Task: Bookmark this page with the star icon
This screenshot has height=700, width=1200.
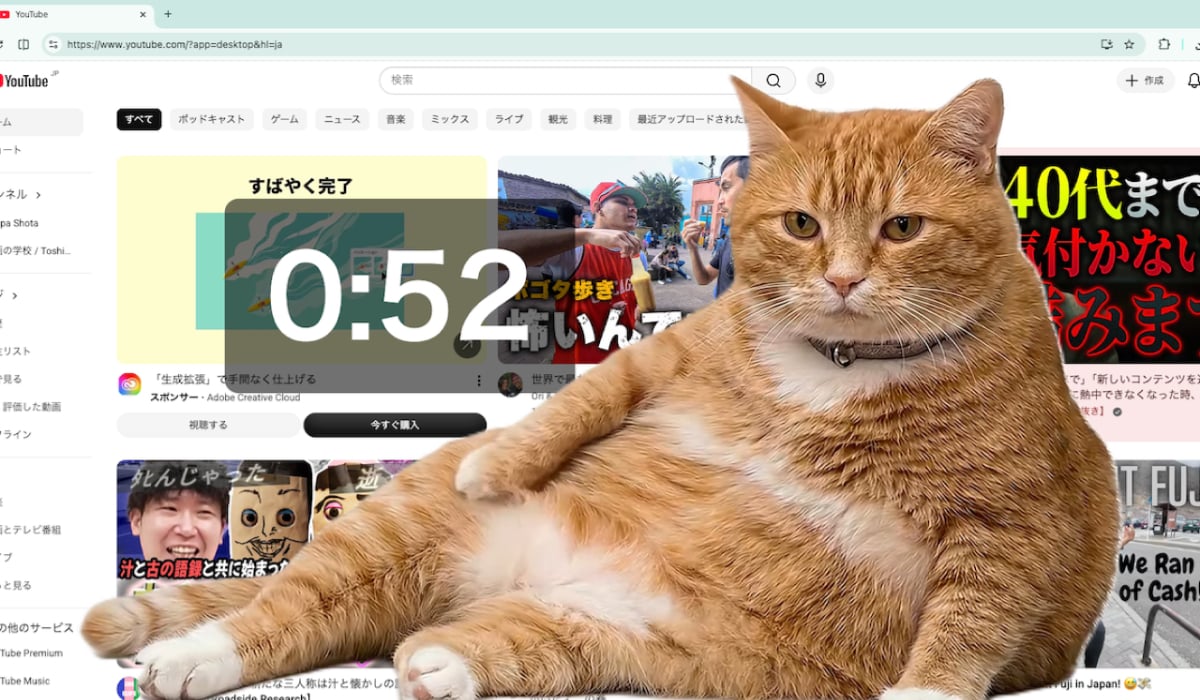Action: [x=1129, y=44]
